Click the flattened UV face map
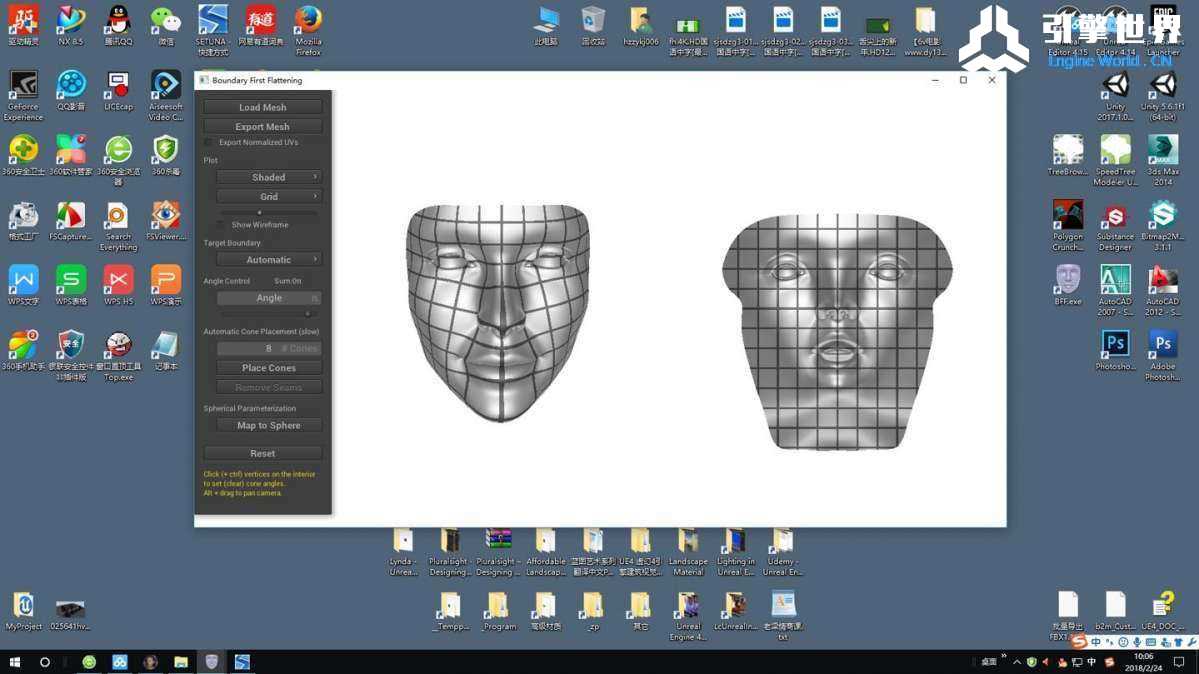Image resolution: width=1199 pixels, height=674 pixels. [x=837, y=332]
